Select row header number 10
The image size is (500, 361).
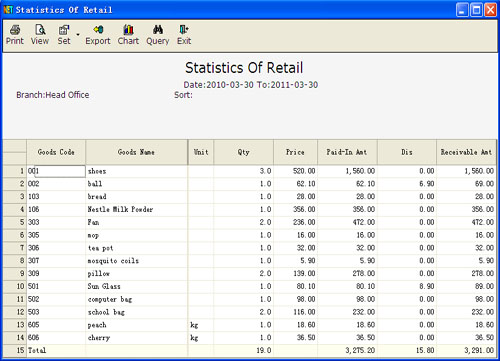pos(15,286)
